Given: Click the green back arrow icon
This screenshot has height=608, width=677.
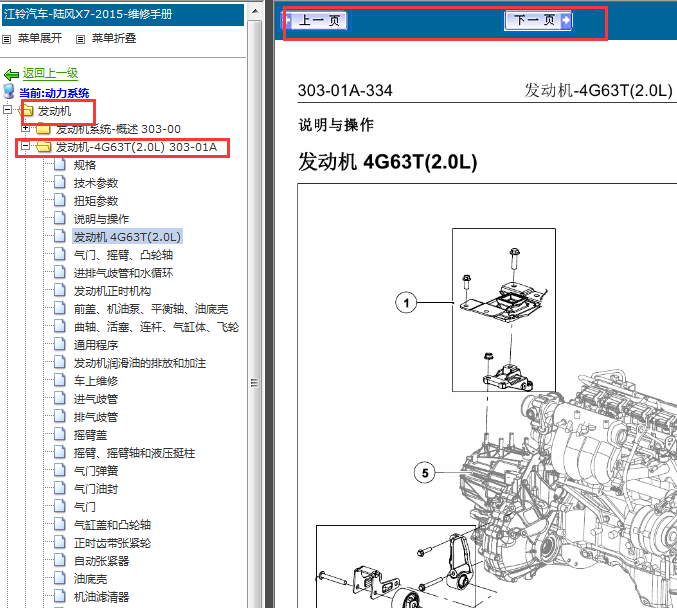Looking at the screenshot, I should 11,74.
